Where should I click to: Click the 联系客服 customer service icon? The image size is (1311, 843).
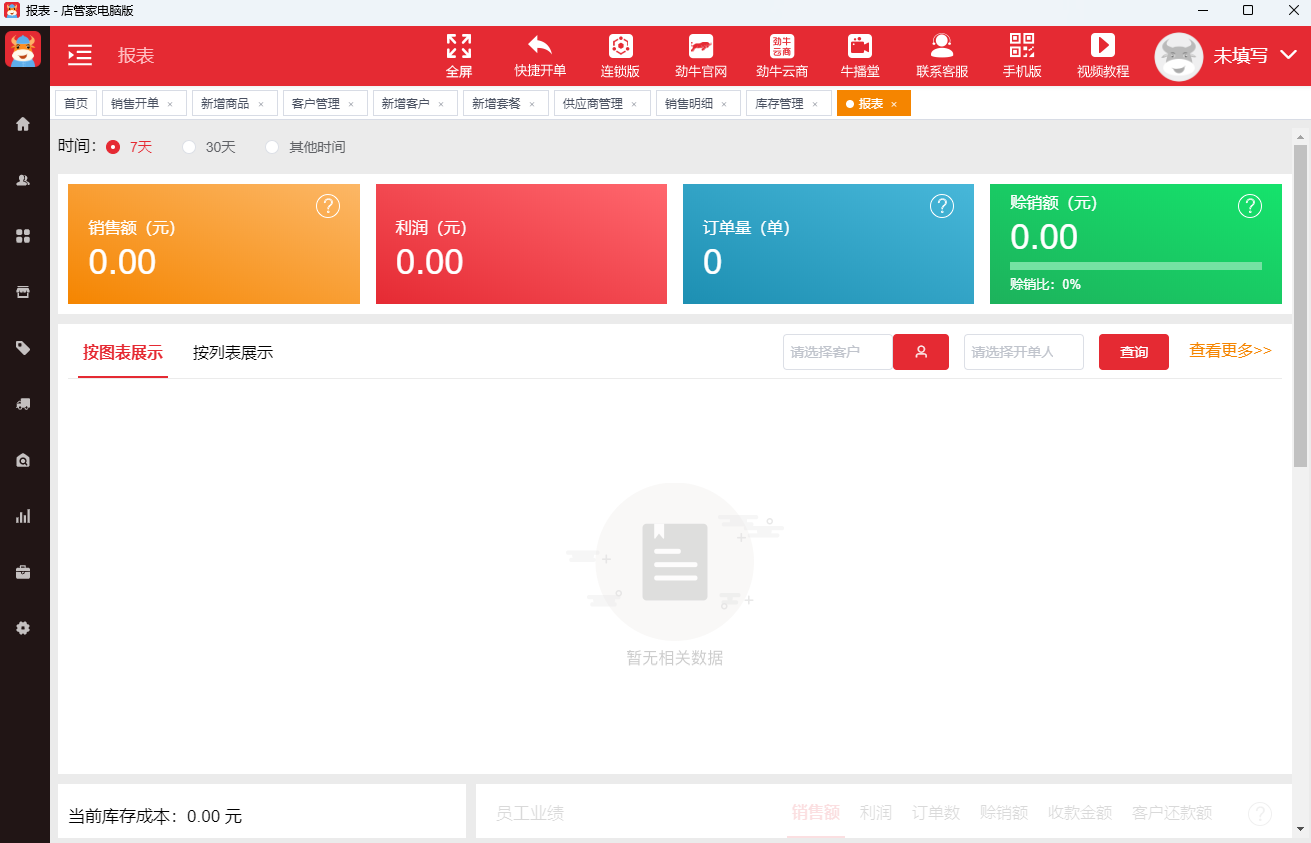(x=942, y=46)
